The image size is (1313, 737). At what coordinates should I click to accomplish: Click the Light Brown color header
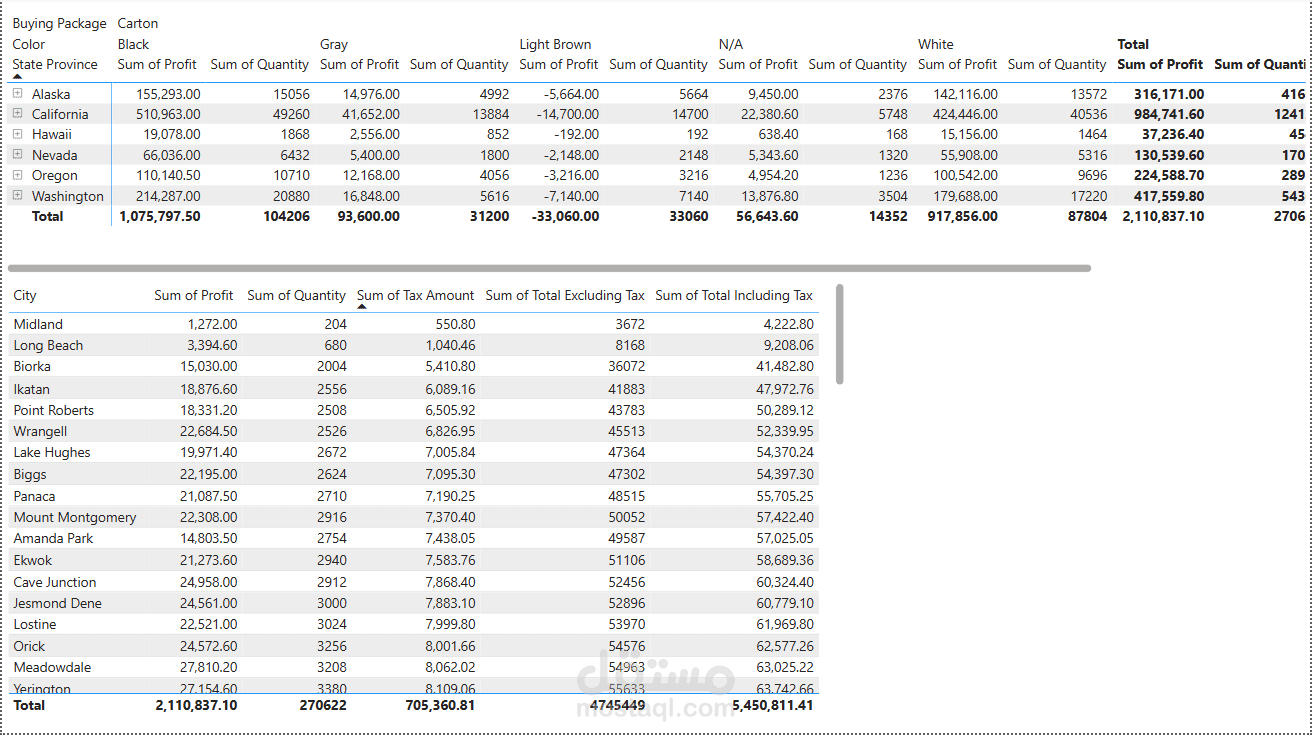click(x=555, y=44)
